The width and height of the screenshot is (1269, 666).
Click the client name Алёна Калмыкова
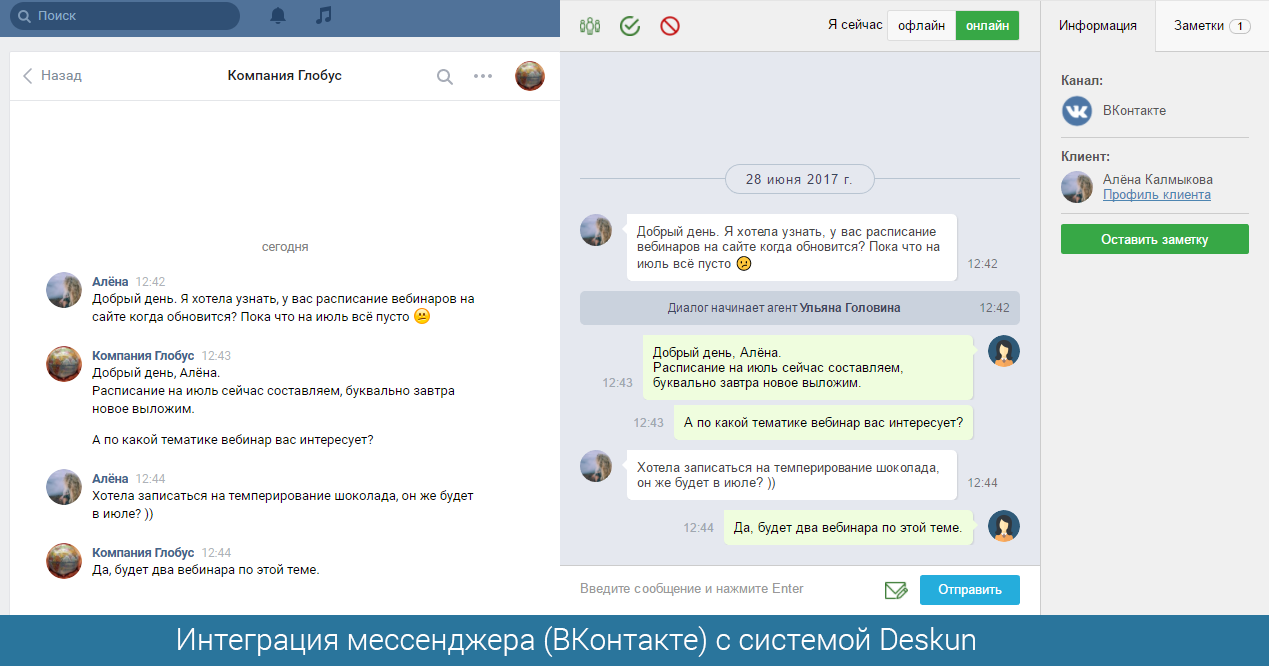pos(1158,180)
